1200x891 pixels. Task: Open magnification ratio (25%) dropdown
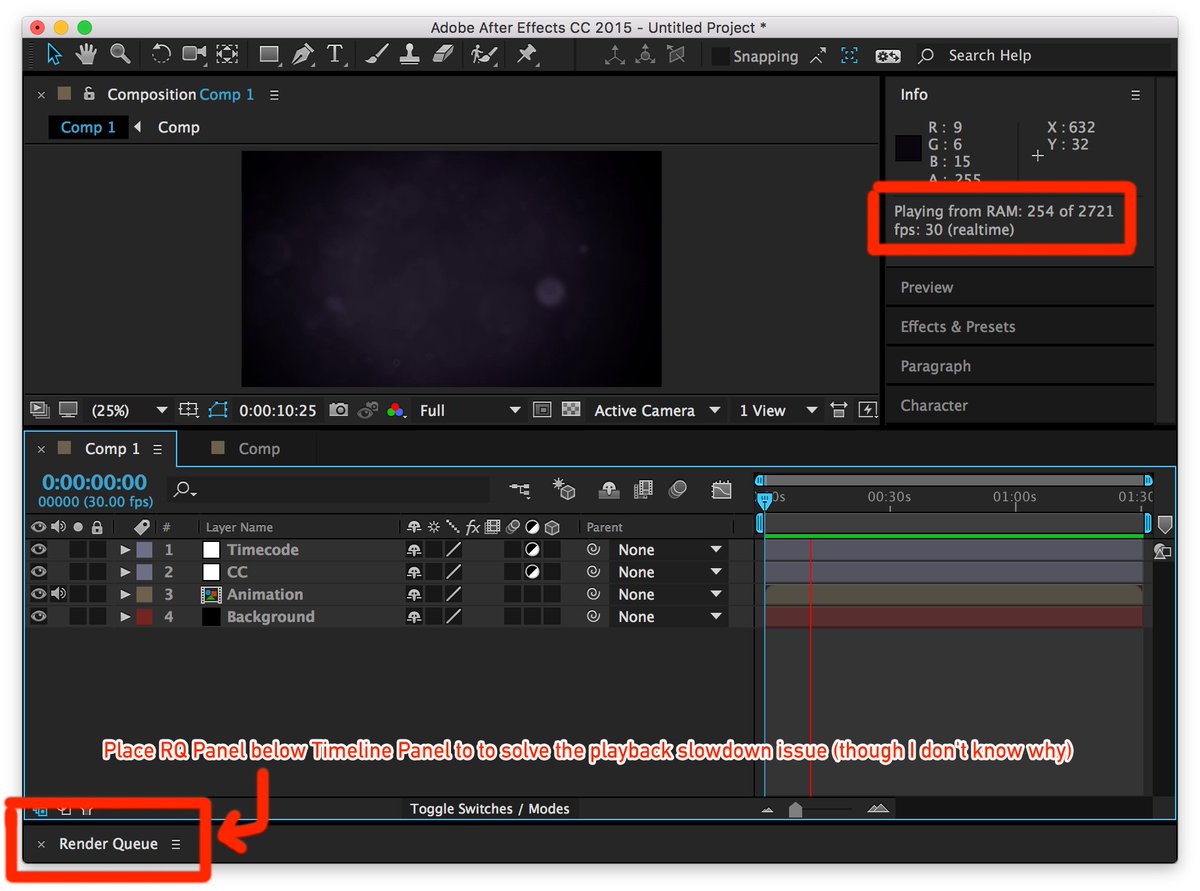coord(128,410)
